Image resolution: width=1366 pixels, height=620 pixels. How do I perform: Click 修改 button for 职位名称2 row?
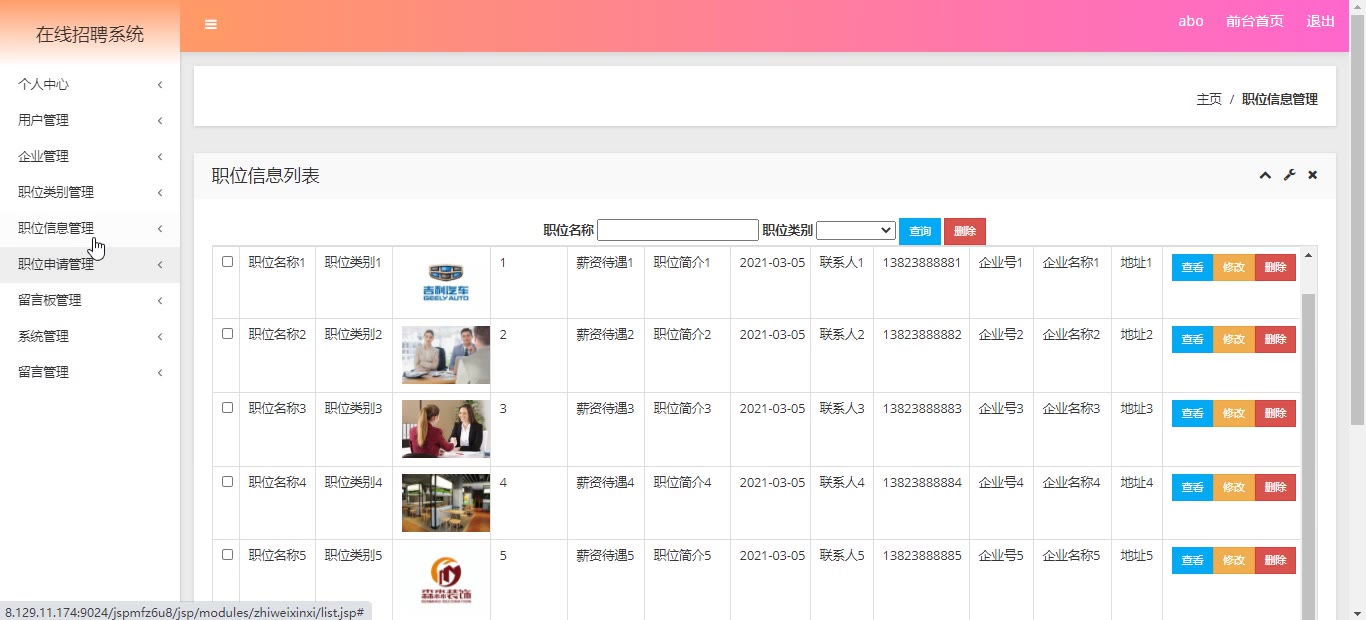[1233, 340]
